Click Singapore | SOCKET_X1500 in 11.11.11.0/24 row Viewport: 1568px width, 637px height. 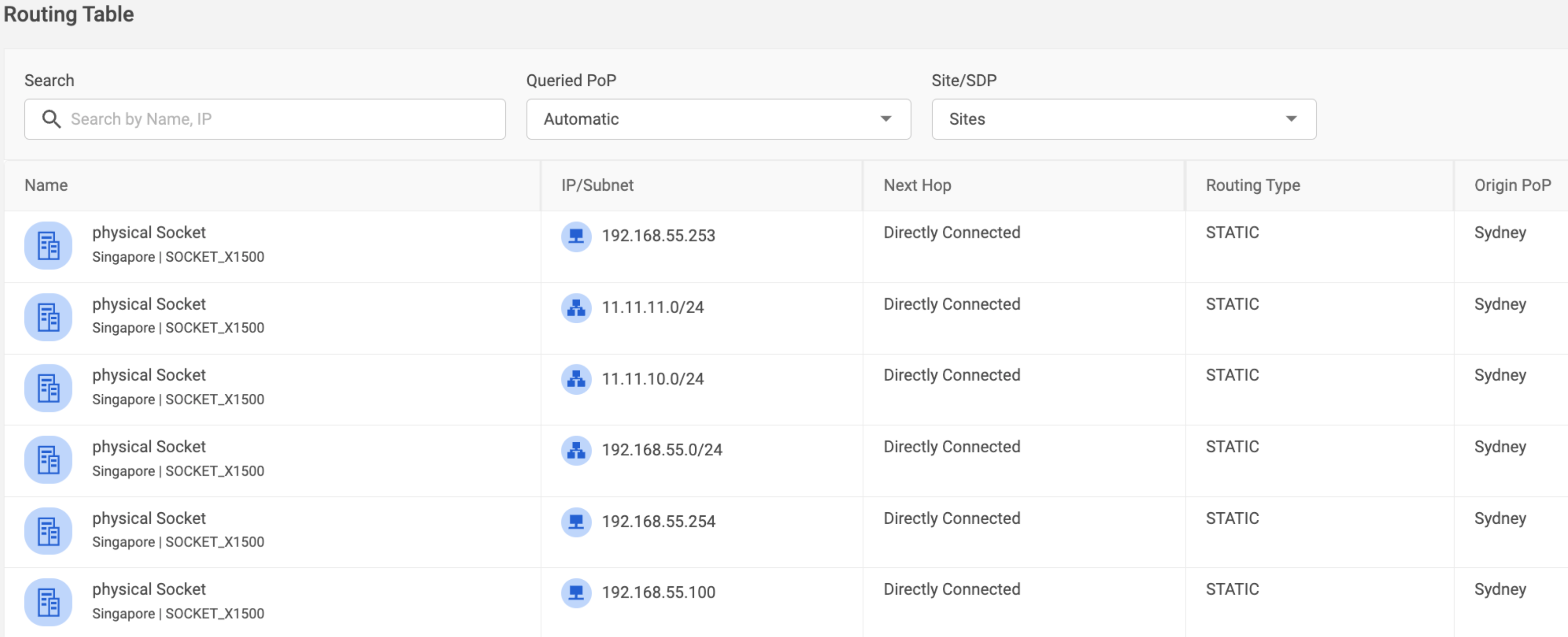click(x=178, y=328)
